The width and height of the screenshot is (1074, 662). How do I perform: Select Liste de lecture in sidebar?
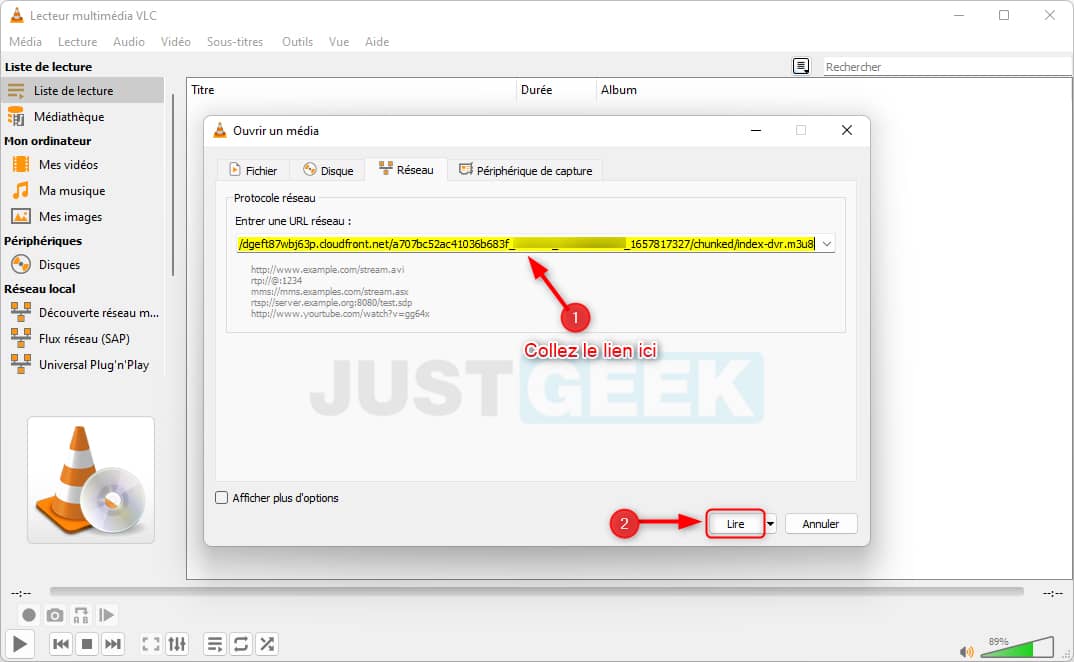[x=82, y=90]
